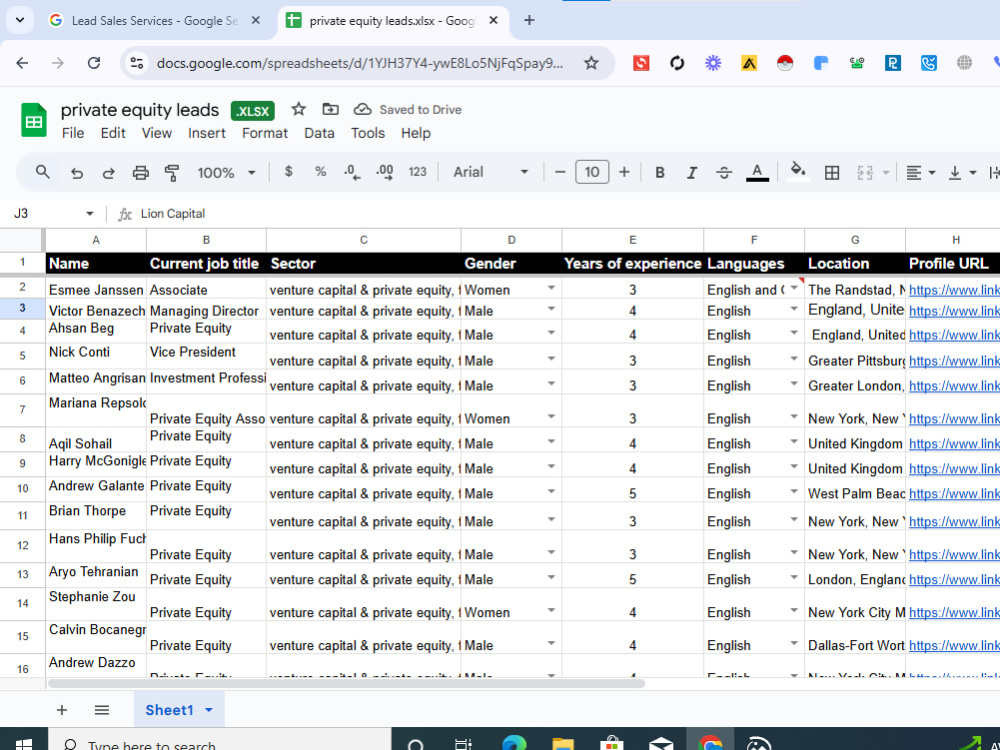Image resolution: width=1000 pixels, height=750 pixels.
Task: Open the text color picker
Action: coord(757,172)
